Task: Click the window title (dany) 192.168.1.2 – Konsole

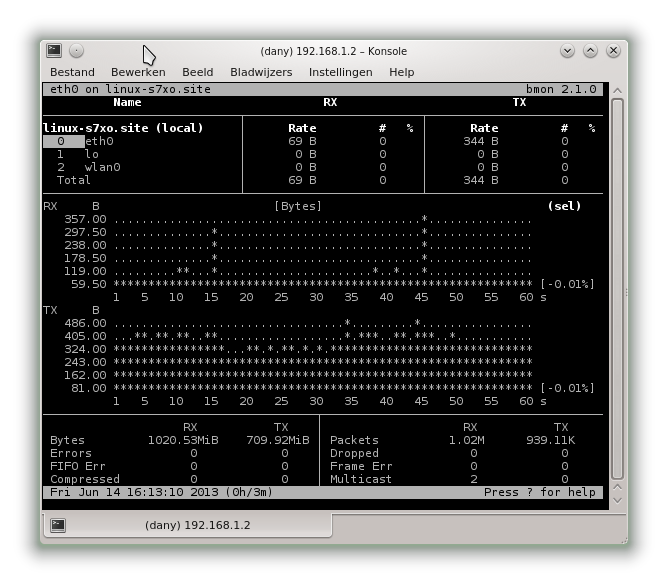Action: click(334, 51)
